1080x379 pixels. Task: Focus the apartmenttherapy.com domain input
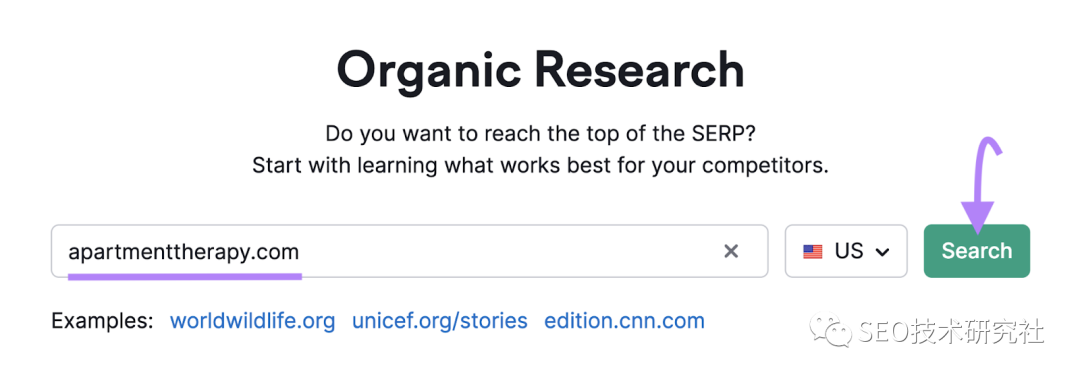(409, 252)
